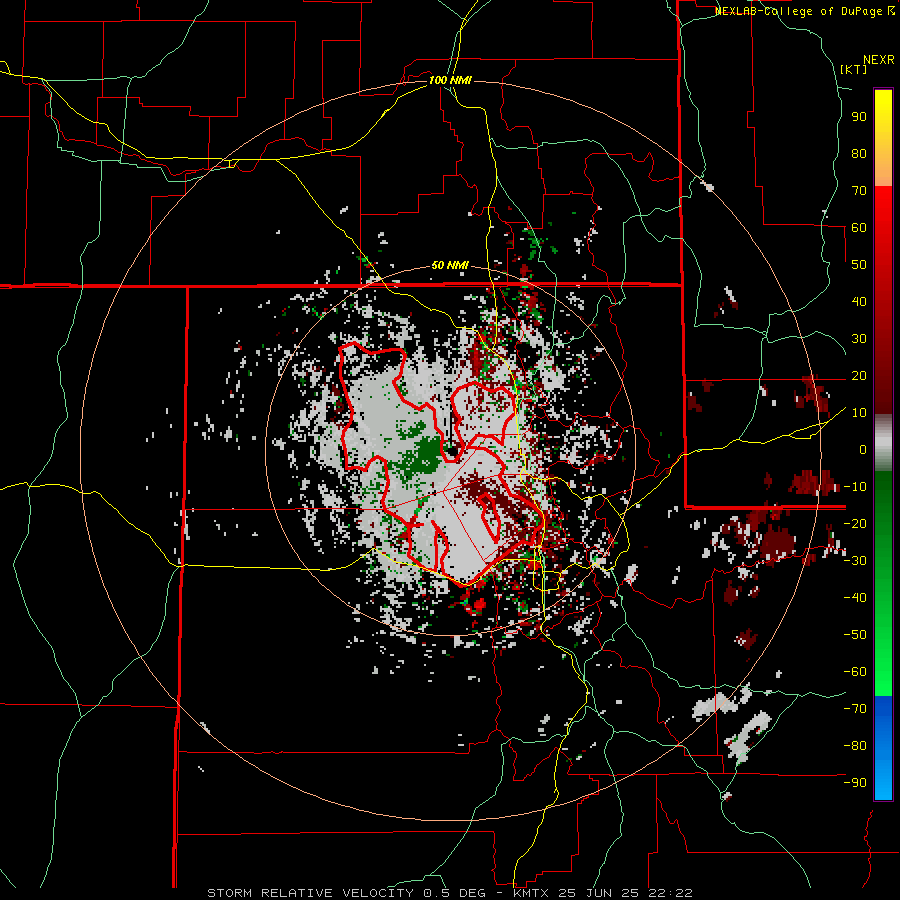This screenshot has height=900, width=900.
Task: Select the -50 scale value
Action: pos(855,634)
